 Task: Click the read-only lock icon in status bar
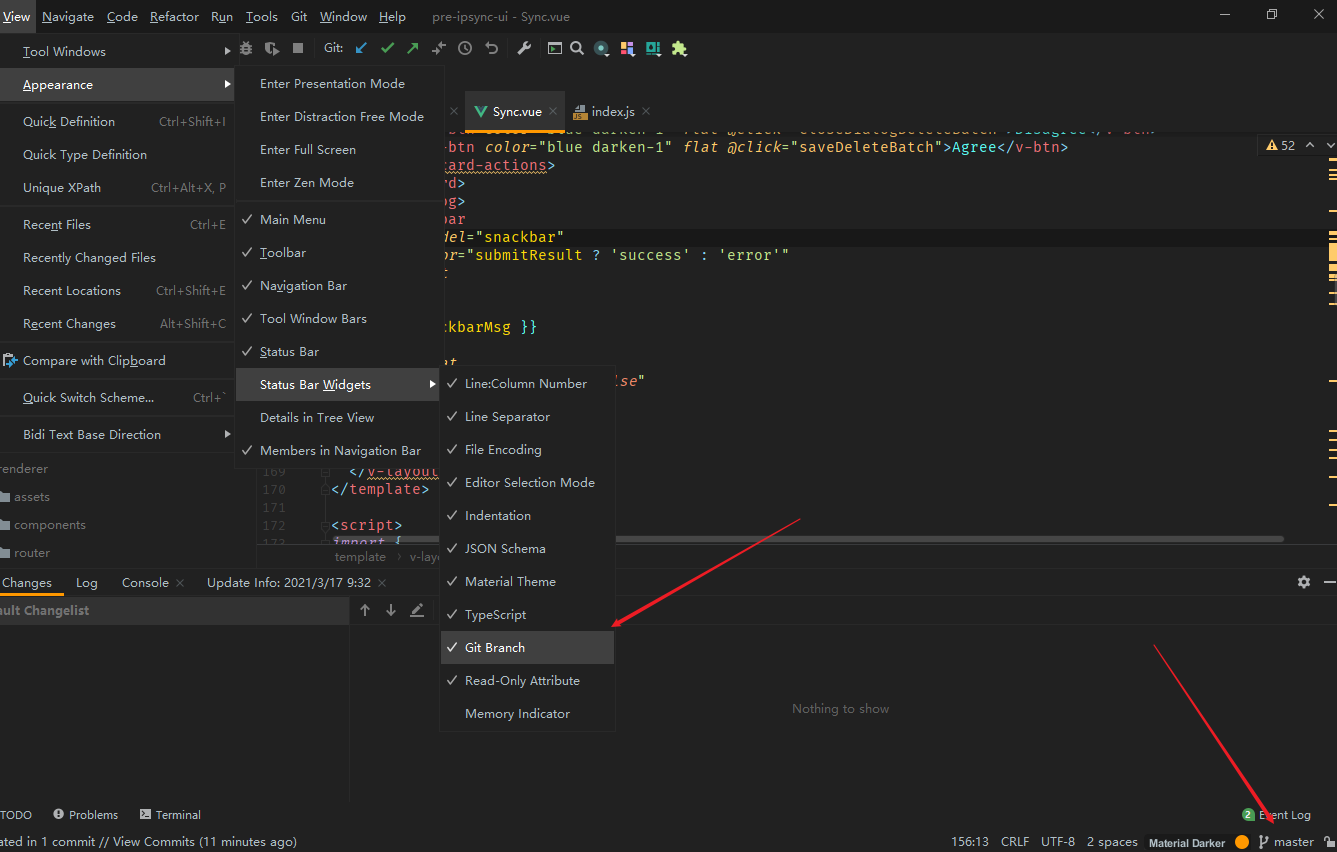coord(1329,842)
